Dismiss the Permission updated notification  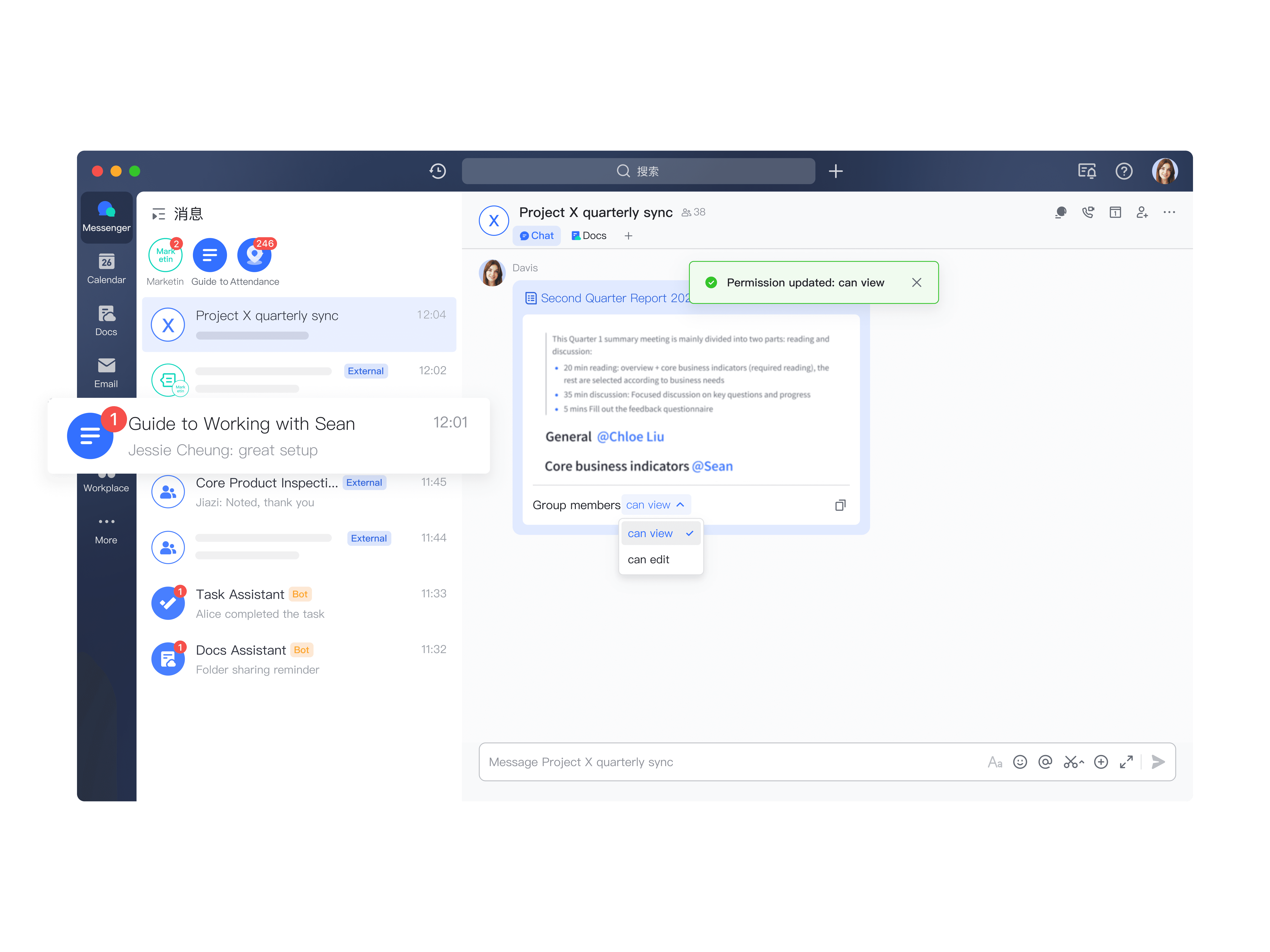point(916,282)
